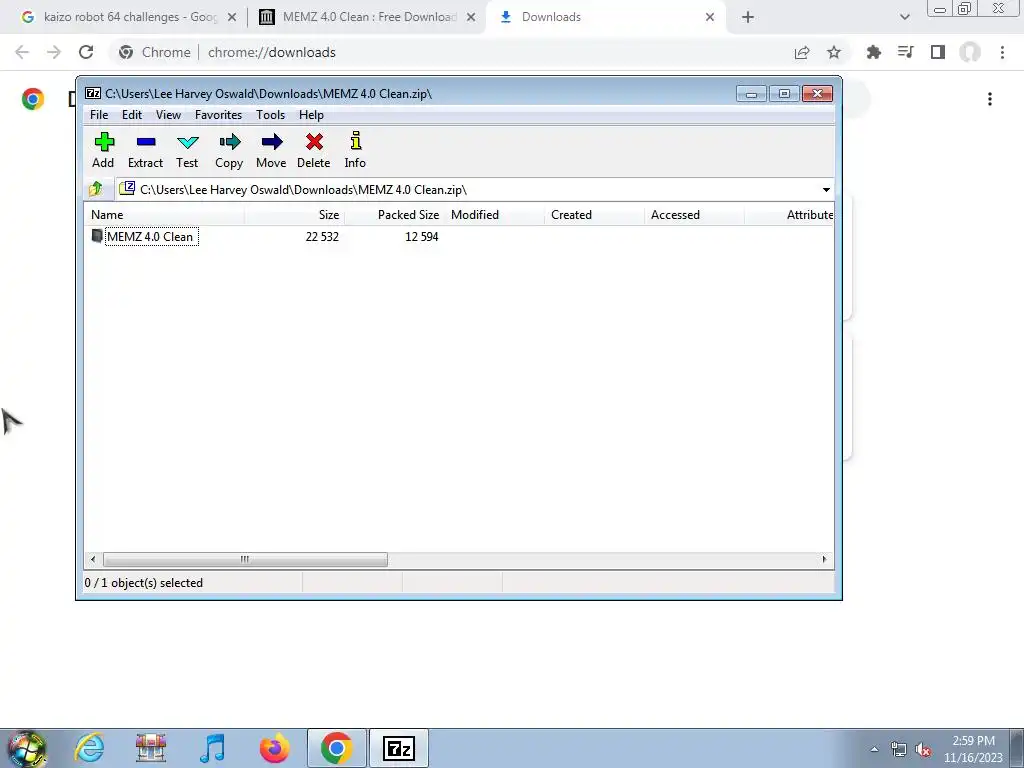Choose the Move toolbar icon
The height and width of the screenshot is (768, 1024).
click(x=272, y=150)
